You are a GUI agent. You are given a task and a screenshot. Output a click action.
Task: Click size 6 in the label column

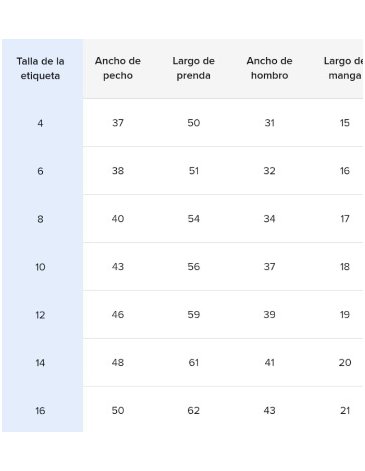40,171
